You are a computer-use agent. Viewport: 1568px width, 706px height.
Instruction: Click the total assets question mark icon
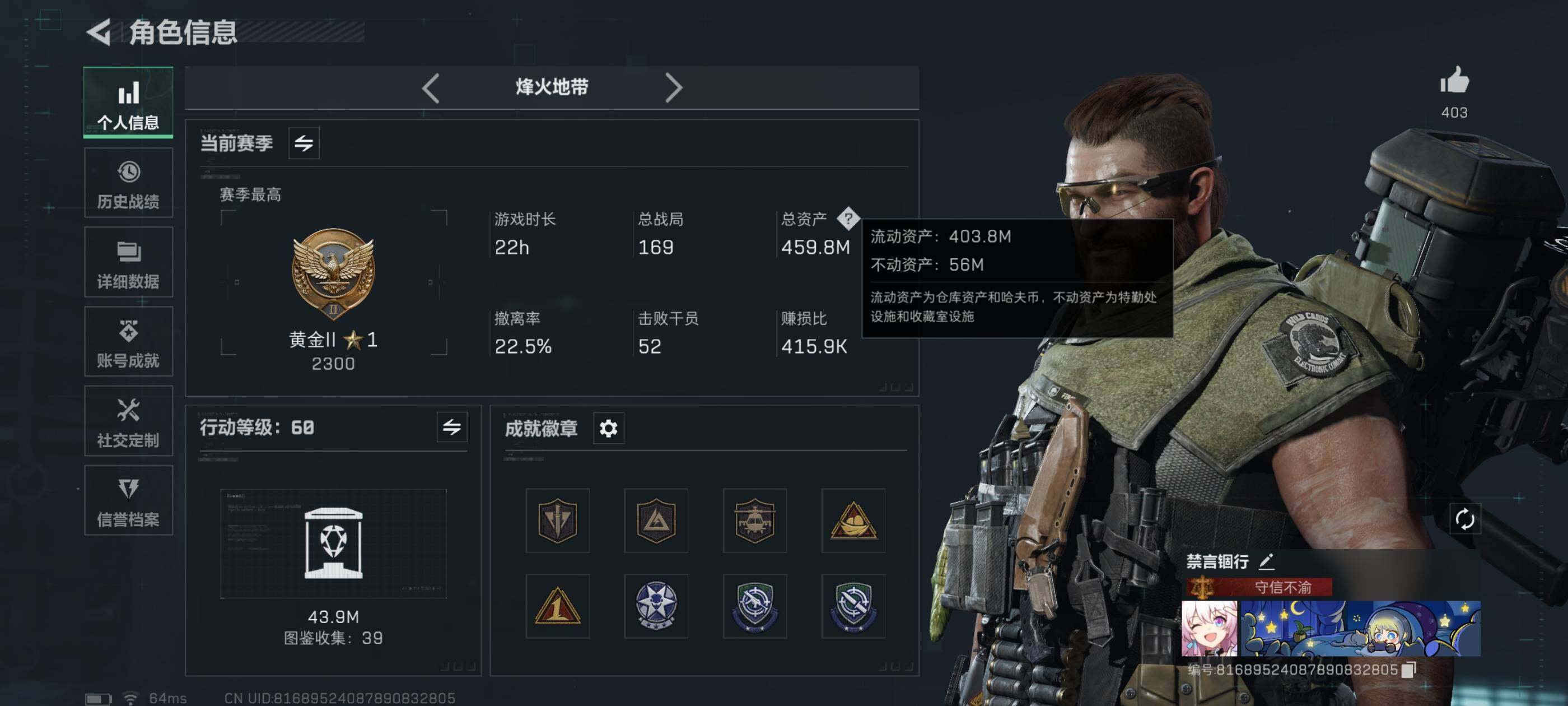click(x=848, y=218)
